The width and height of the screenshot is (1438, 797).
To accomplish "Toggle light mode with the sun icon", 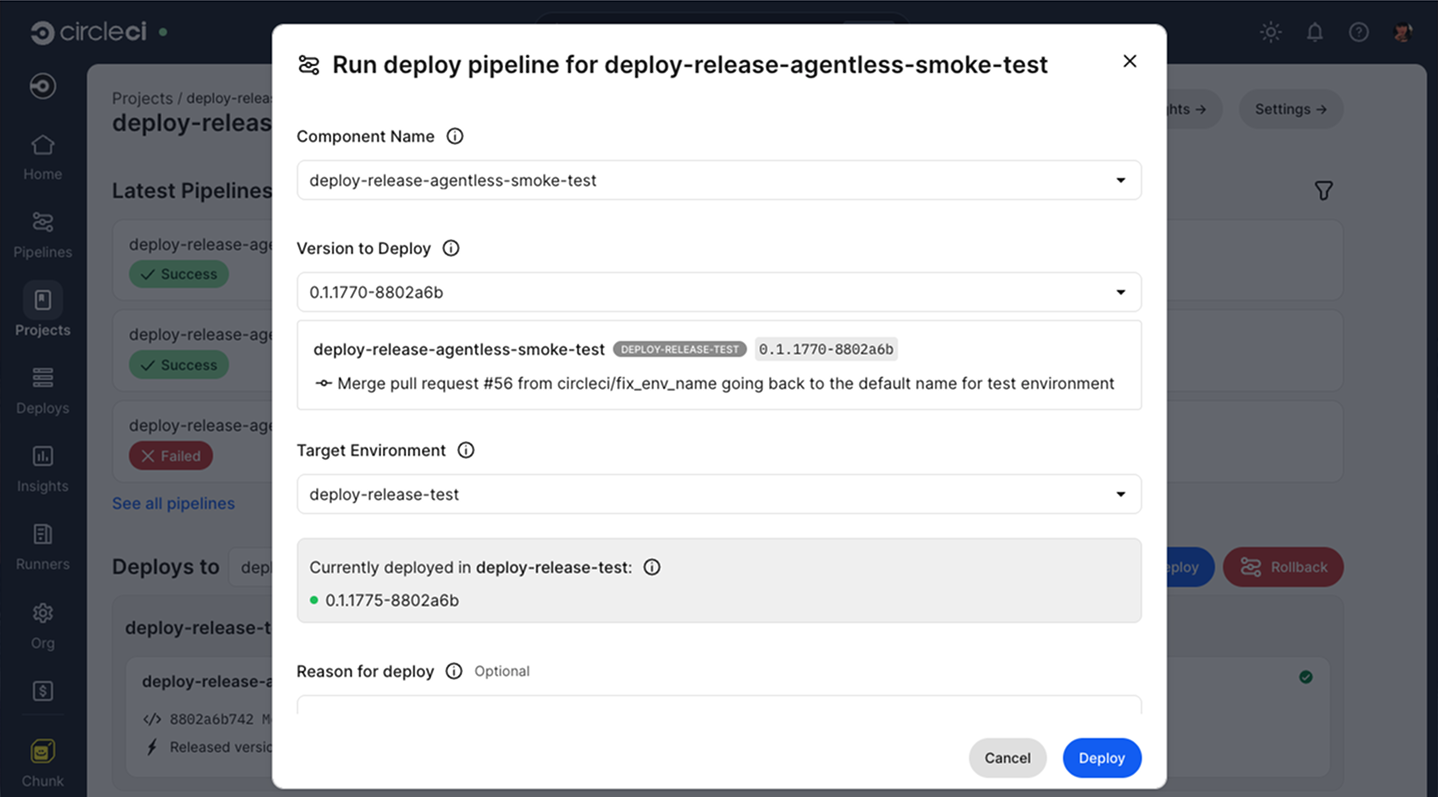I will click(1270, 31).
